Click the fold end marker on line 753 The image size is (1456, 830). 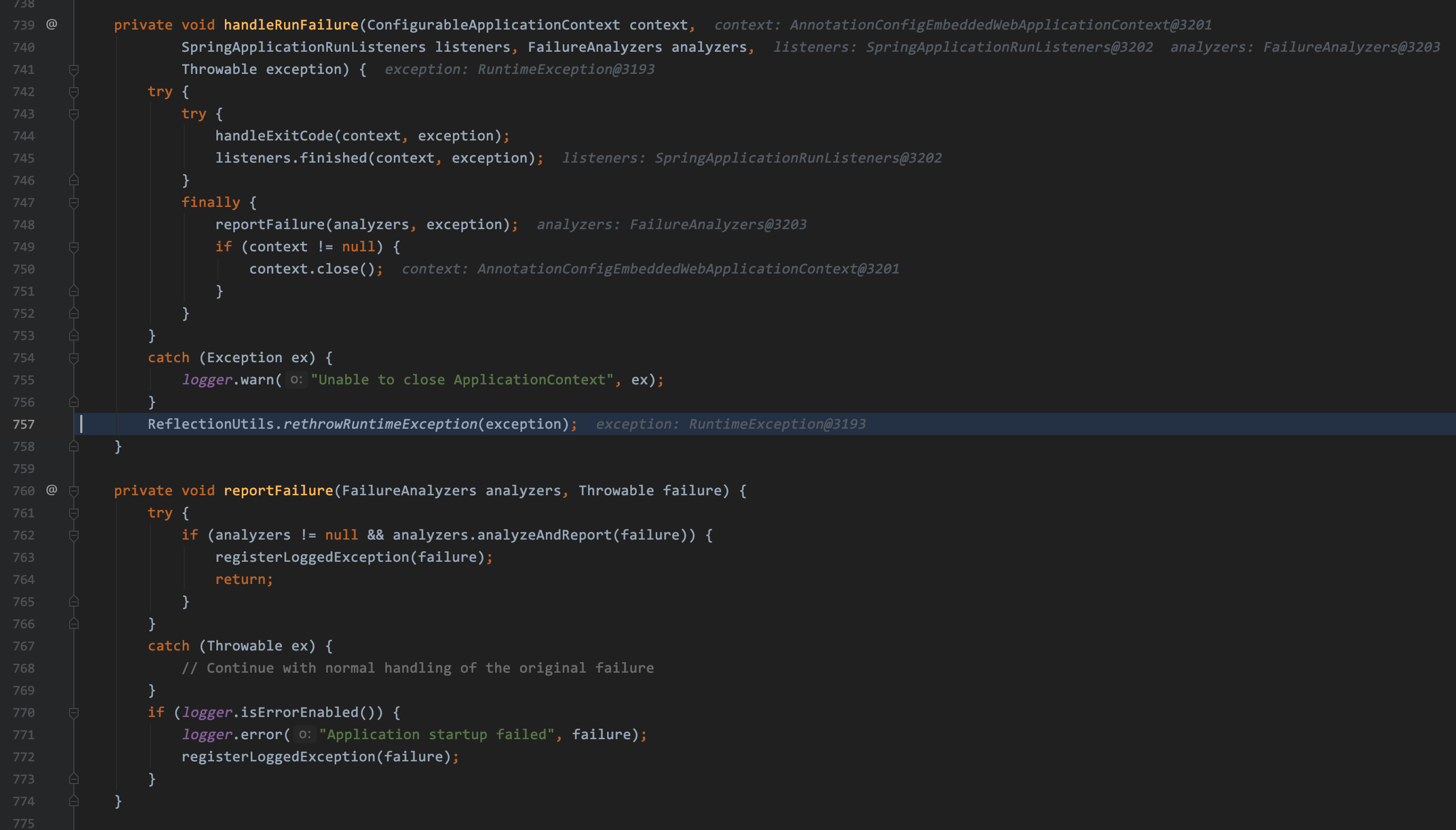(x=73, y=336)
